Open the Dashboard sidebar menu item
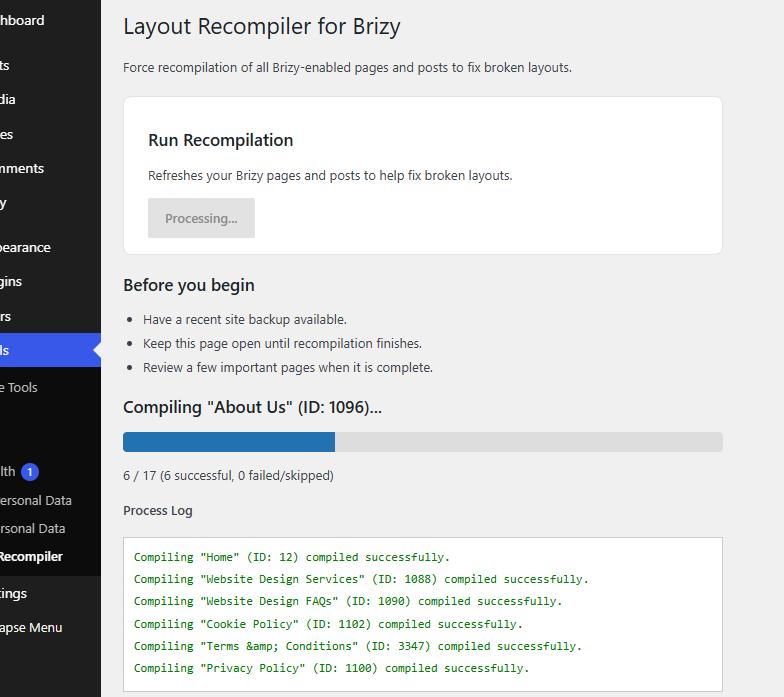The height and width of the screenshot is (697, 784). [x=22, y=20]
